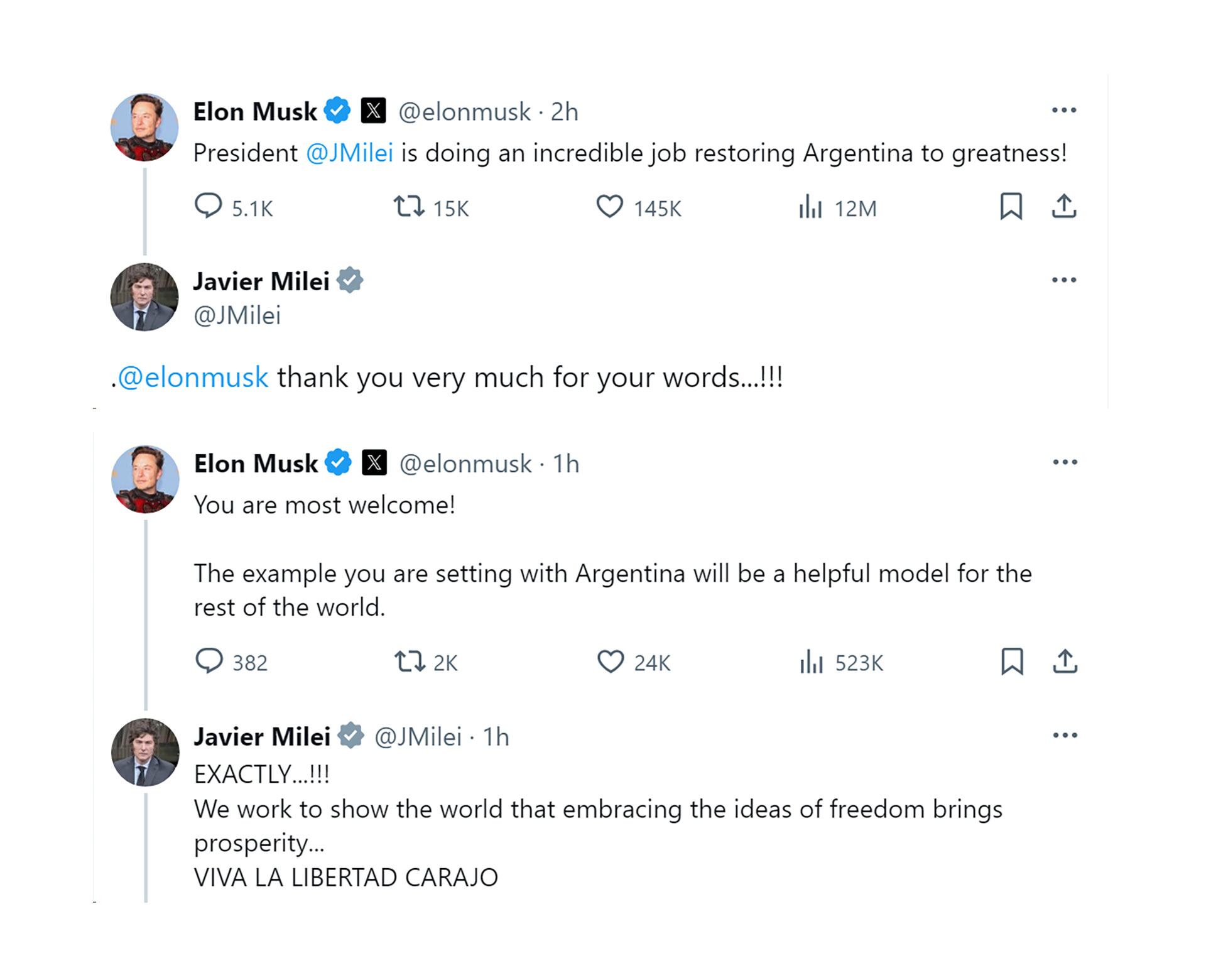1206x980 pixels.
Task: Like the tweet with 24K likes
Action: pyautogui.click(x=610, y=661)
